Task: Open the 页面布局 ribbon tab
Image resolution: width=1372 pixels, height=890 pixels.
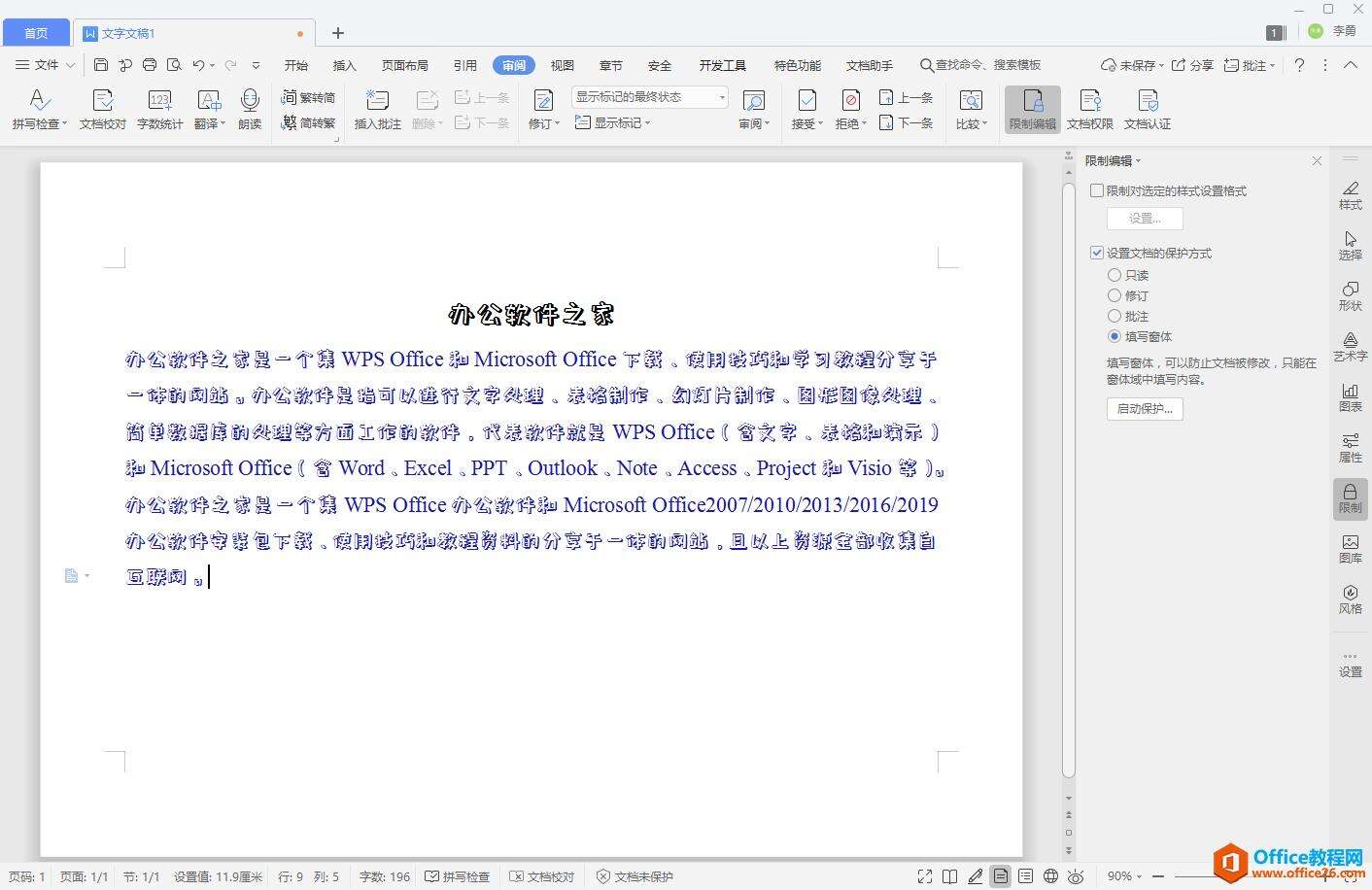Action: [404, 65]
